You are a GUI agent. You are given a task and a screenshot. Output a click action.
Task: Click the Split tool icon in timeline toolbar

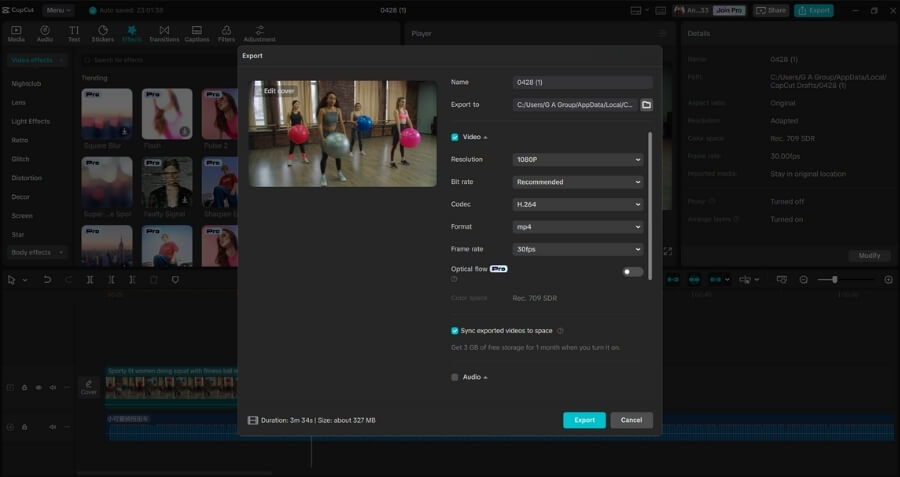[90, 280]
